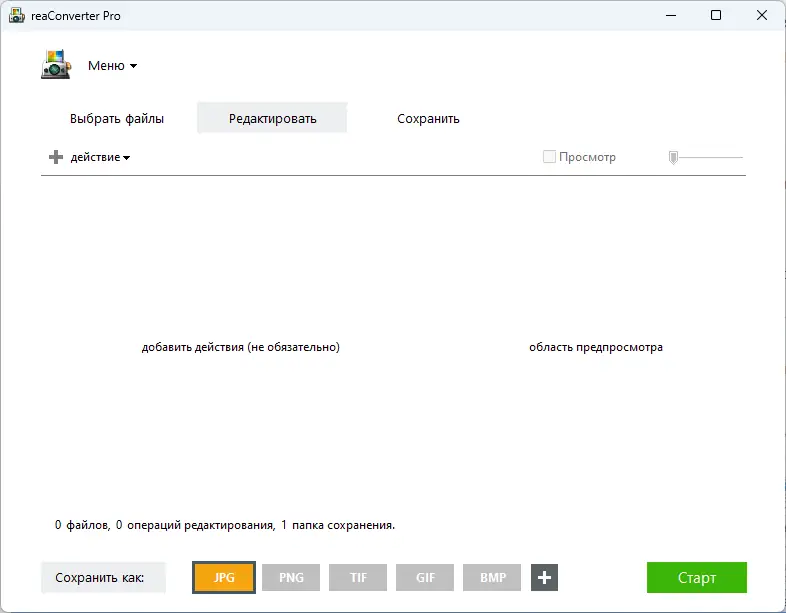The height and width of the screenshot is (613, 786).
Task: Click the preview zoom slider handle
Action: pos(673,157)
